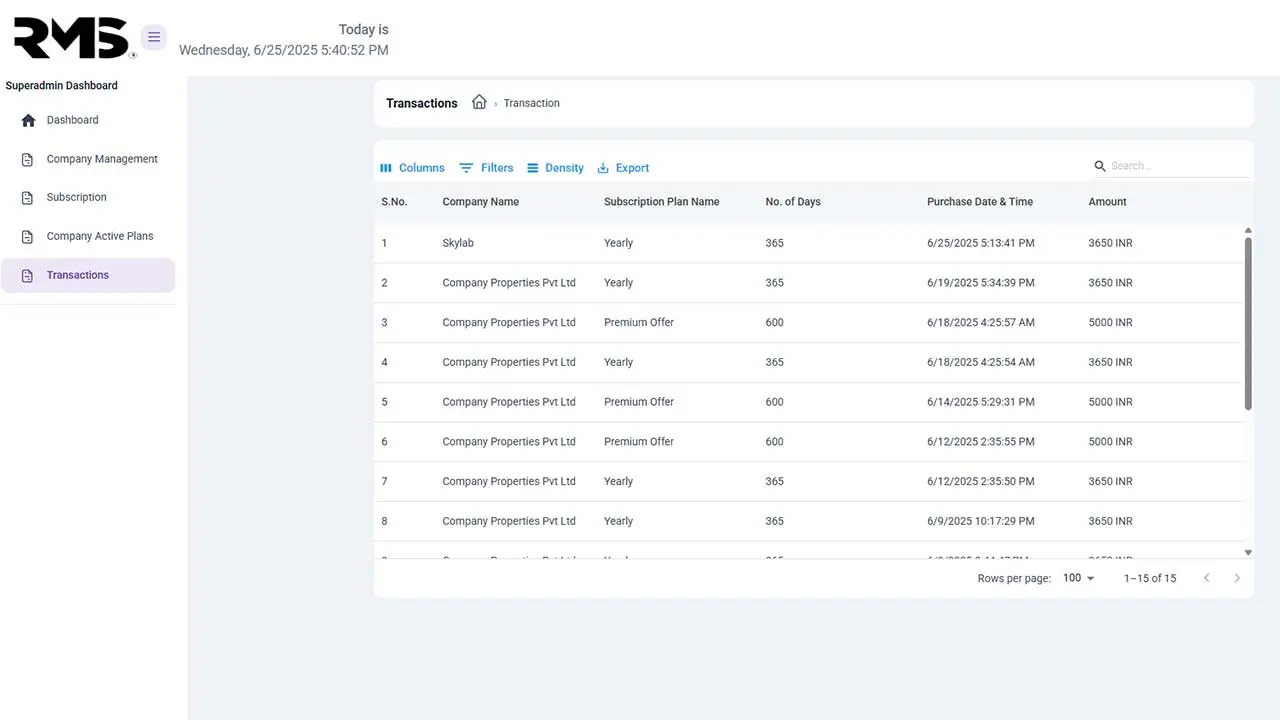Image resolution: width=1280 pixels, height=720 pixels.
Task: Sort by Subscription Plan Name column header
Action: (661, 202)
